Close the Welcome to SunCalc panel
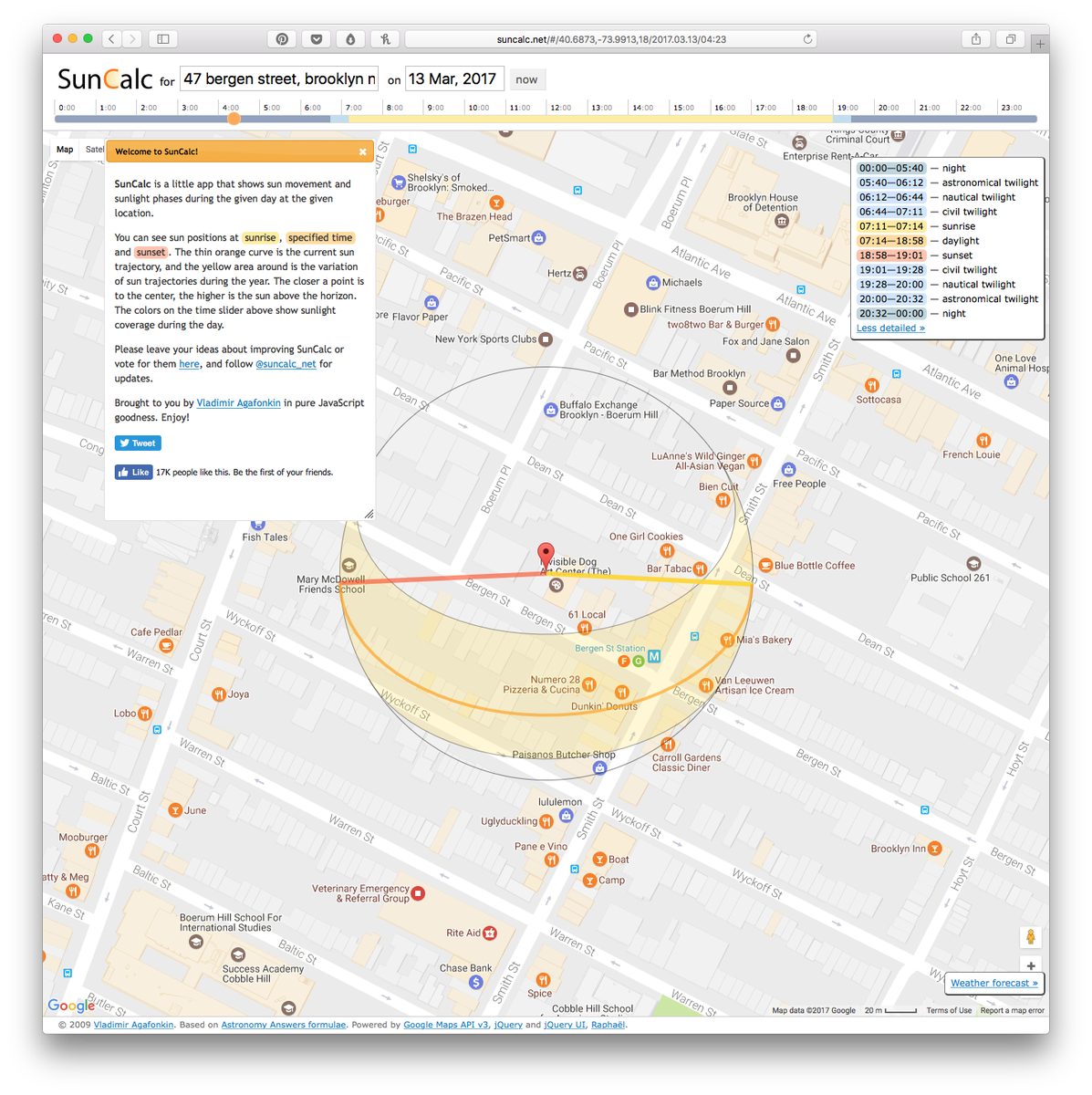 362,152
